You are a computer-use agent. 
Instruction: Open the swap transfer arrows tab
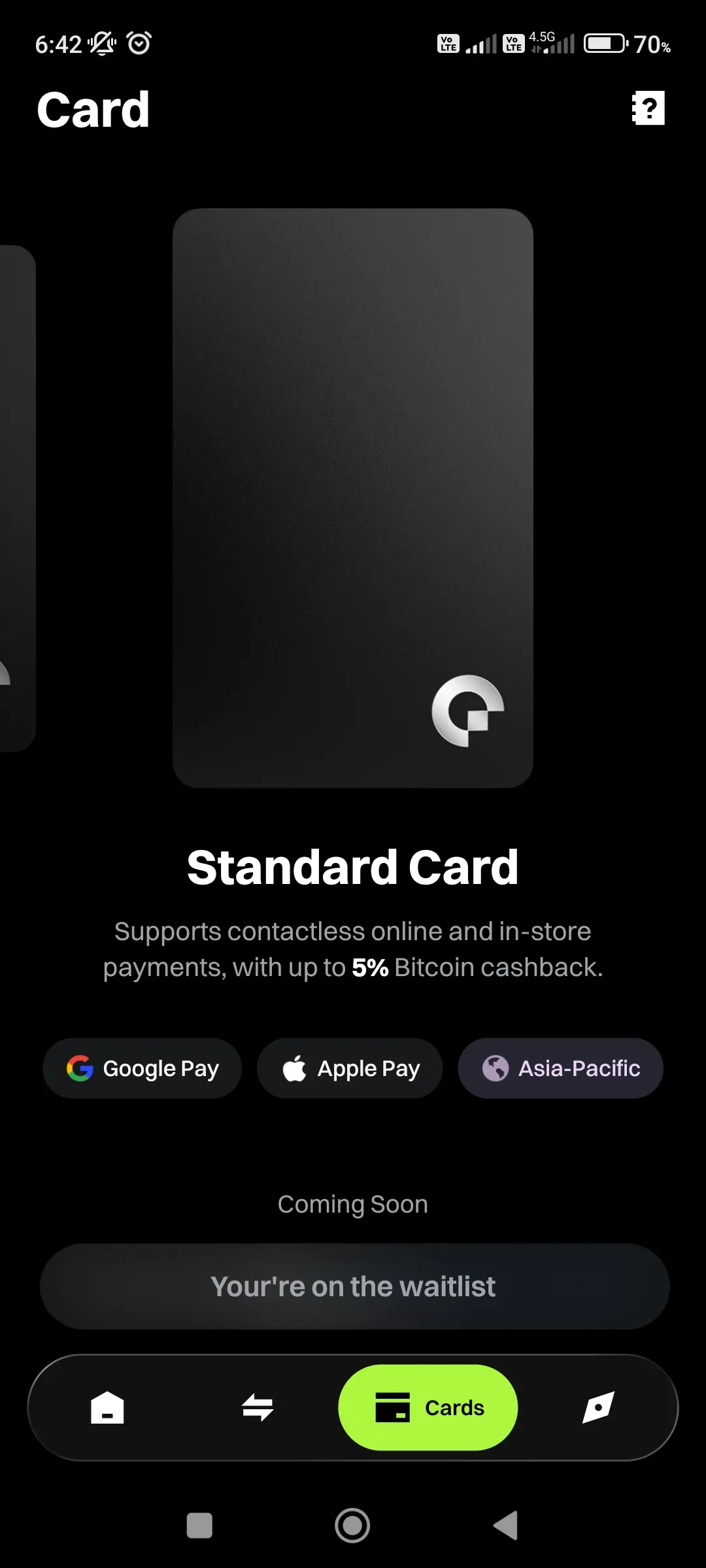(258, 1407)
